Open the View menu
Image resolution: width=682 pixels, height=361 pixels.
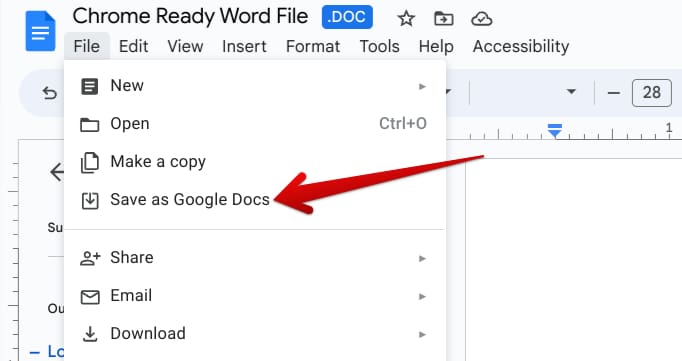point(185,46)
